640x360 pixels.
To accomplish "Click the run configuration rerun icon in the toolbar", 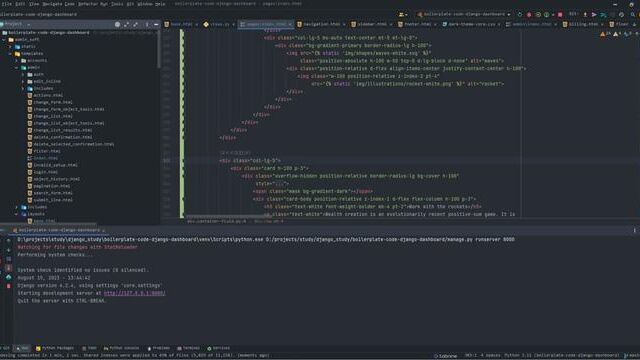I will pos(520,14).
